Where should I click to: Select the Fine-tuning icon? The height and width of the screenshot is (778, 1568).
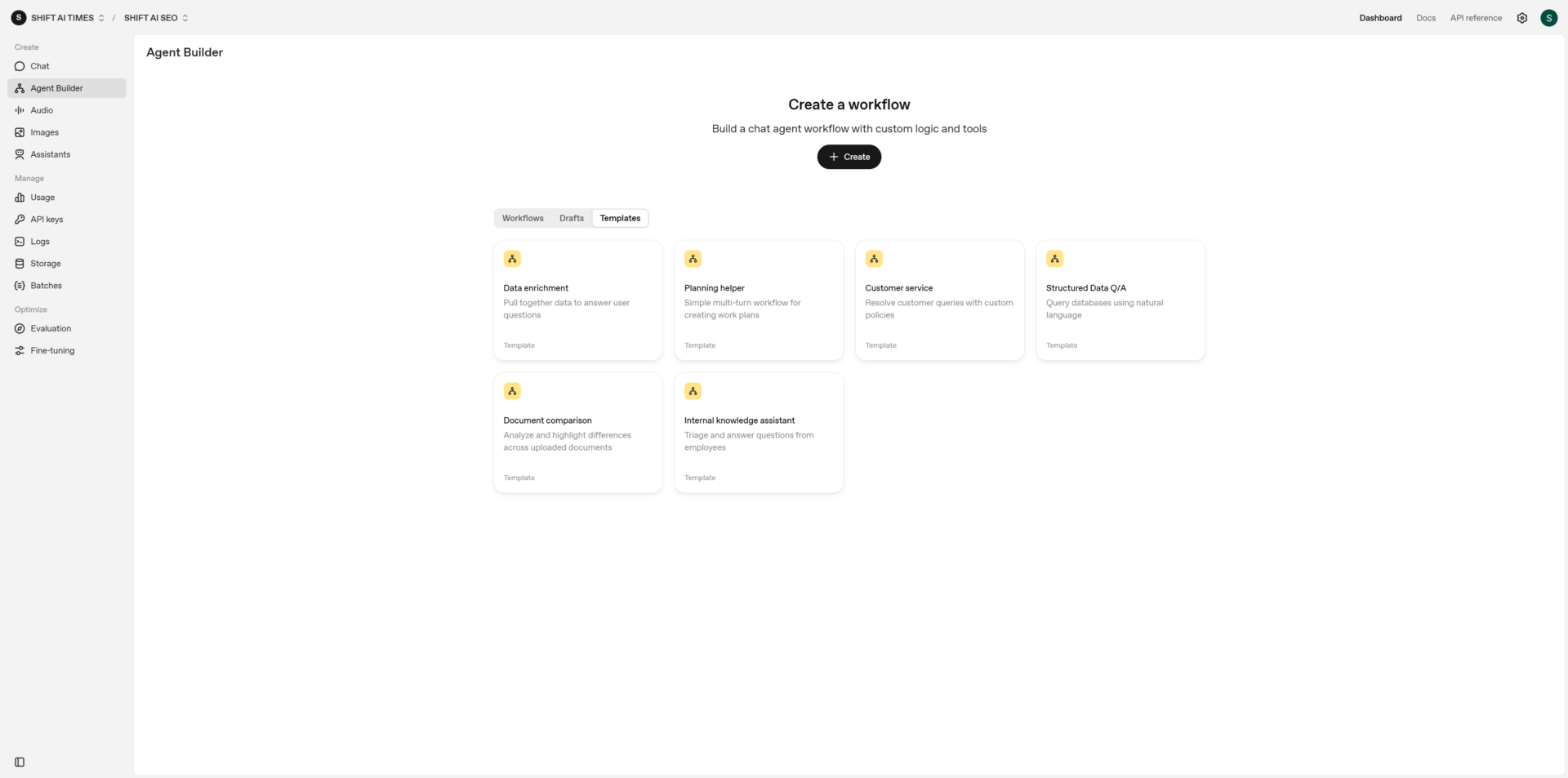[20, 350]
